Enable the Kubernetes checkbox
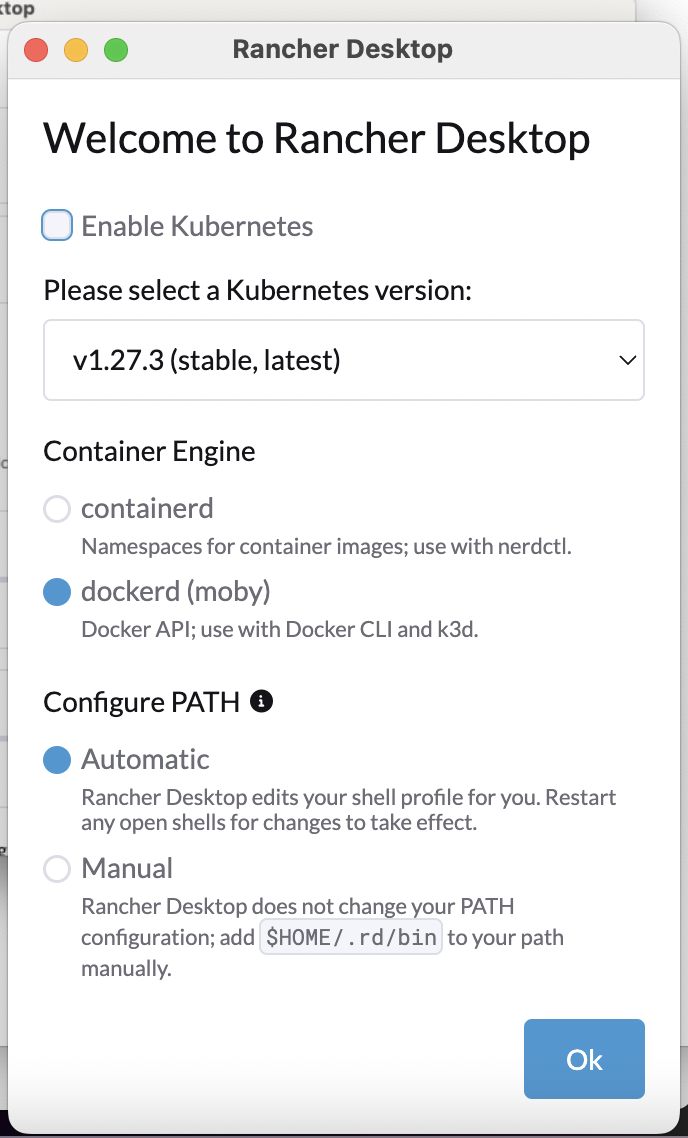The width and height of the screenshot is (688, 1138). point(57,225)
